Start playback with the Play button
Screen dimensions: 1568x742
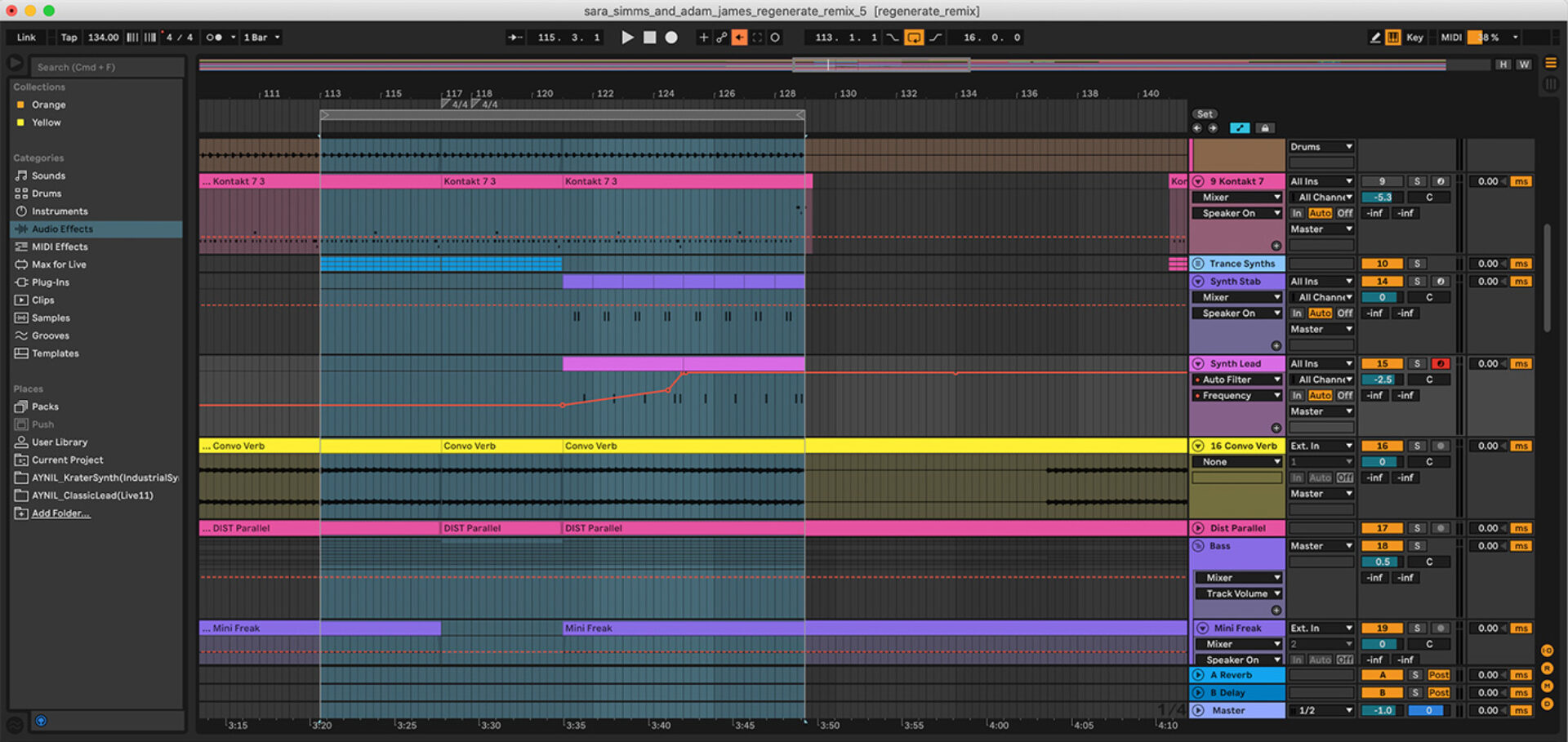point(627,37)
